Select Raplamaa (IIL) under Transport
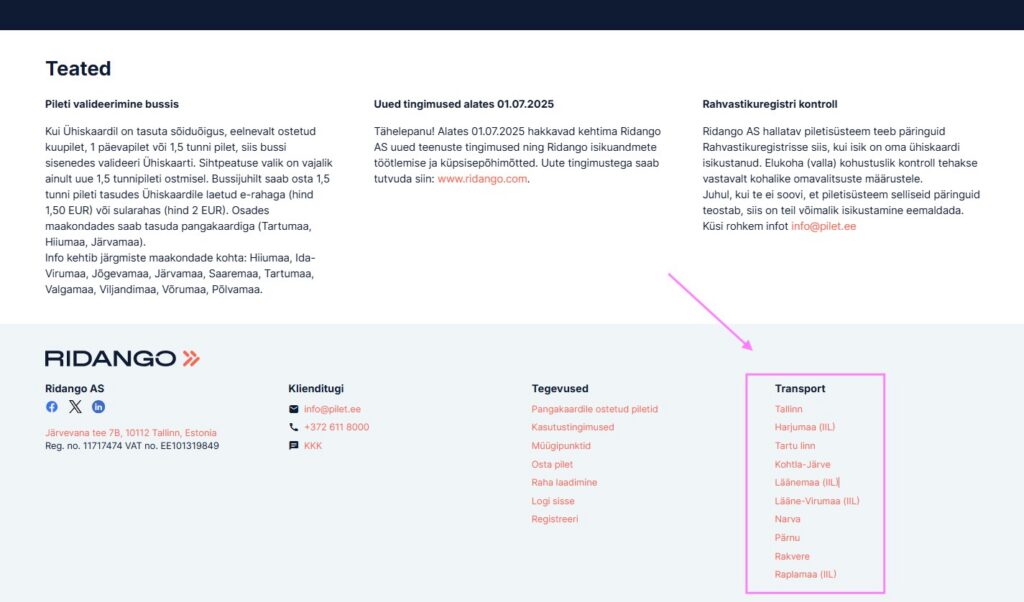The width and height of the screenshot is (1024, 602). point(805,574)
